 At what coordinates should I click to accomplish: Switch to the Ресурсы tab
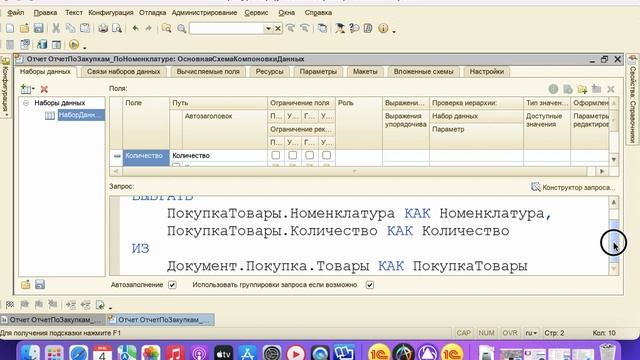tap(269, 71)
